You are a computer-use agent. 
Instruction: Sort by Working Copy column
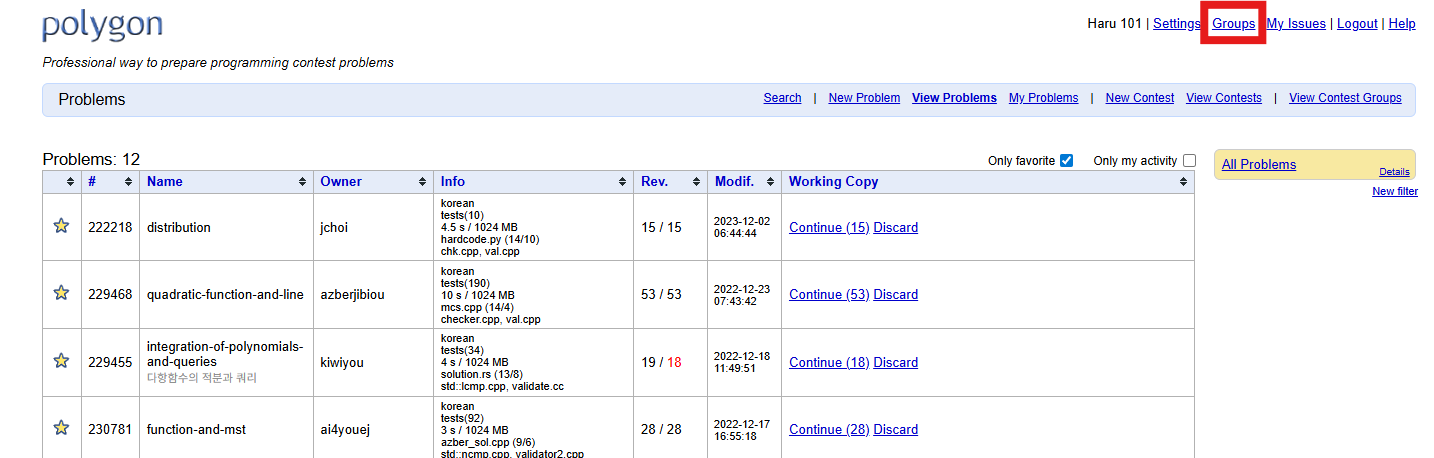987,182
